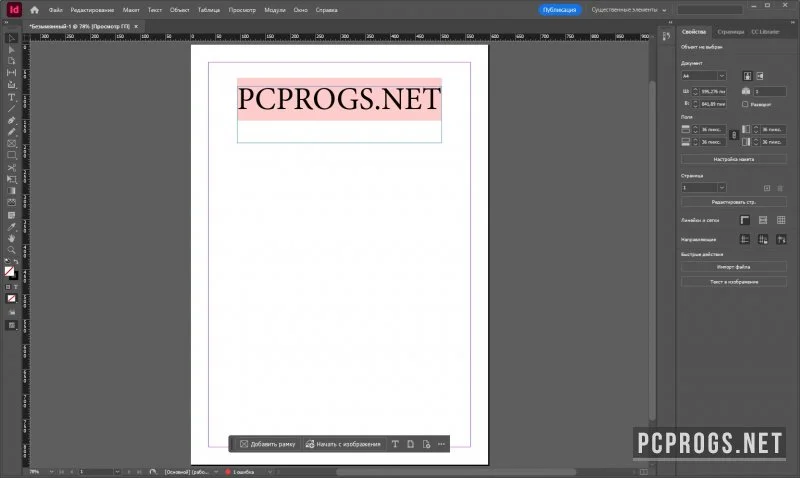
Task: Click the search field in top bar
Action: [710, 10]
